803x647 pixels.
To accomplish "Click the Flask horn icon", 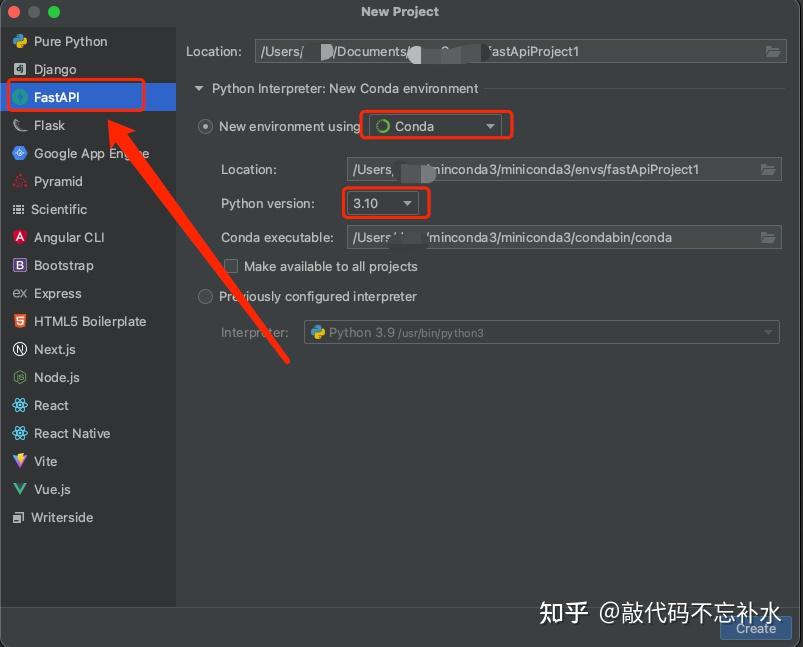I will pos(19,126).
